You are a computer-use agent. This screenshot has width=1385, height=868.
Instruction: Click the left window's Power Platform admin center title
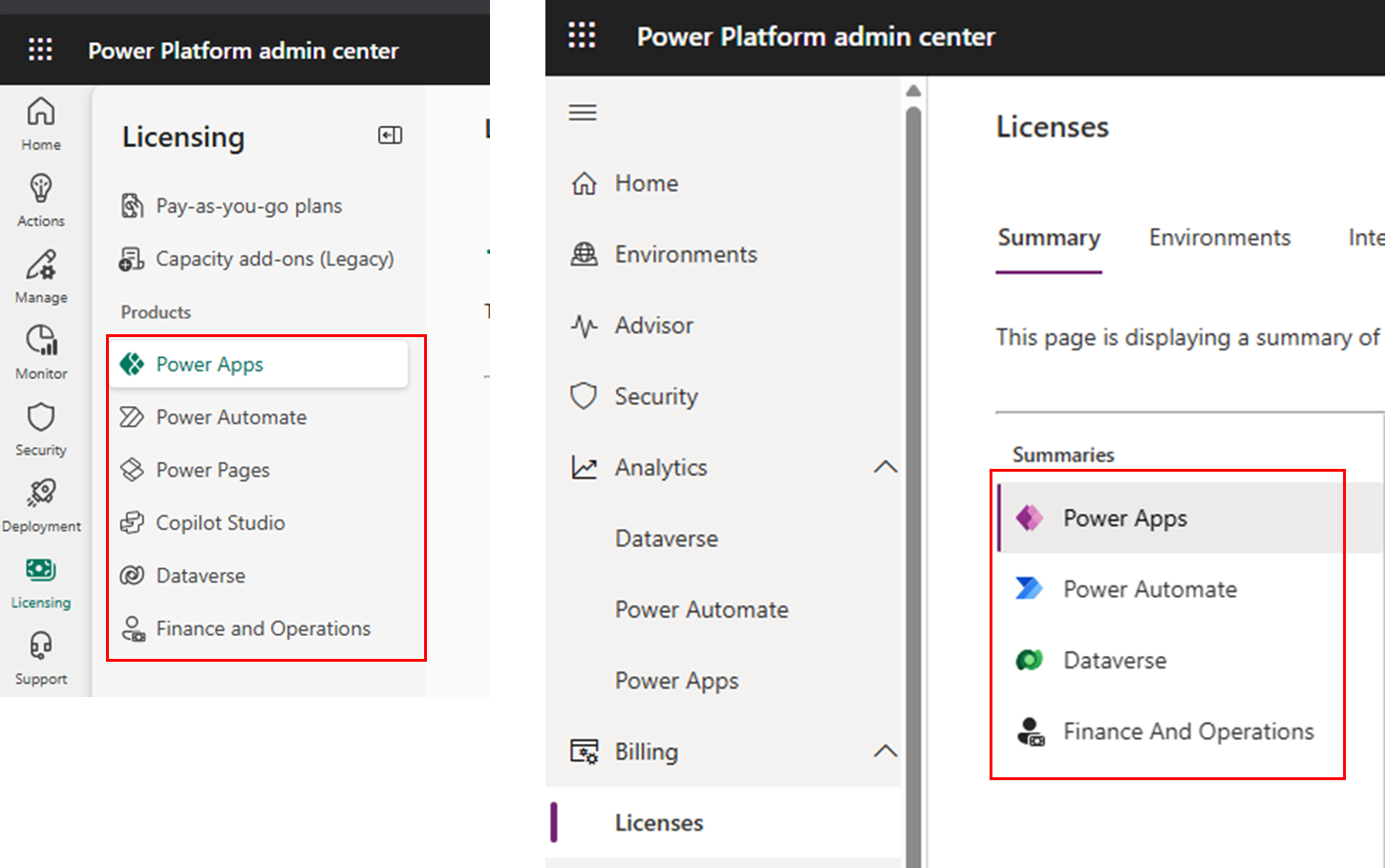[244, 51]
